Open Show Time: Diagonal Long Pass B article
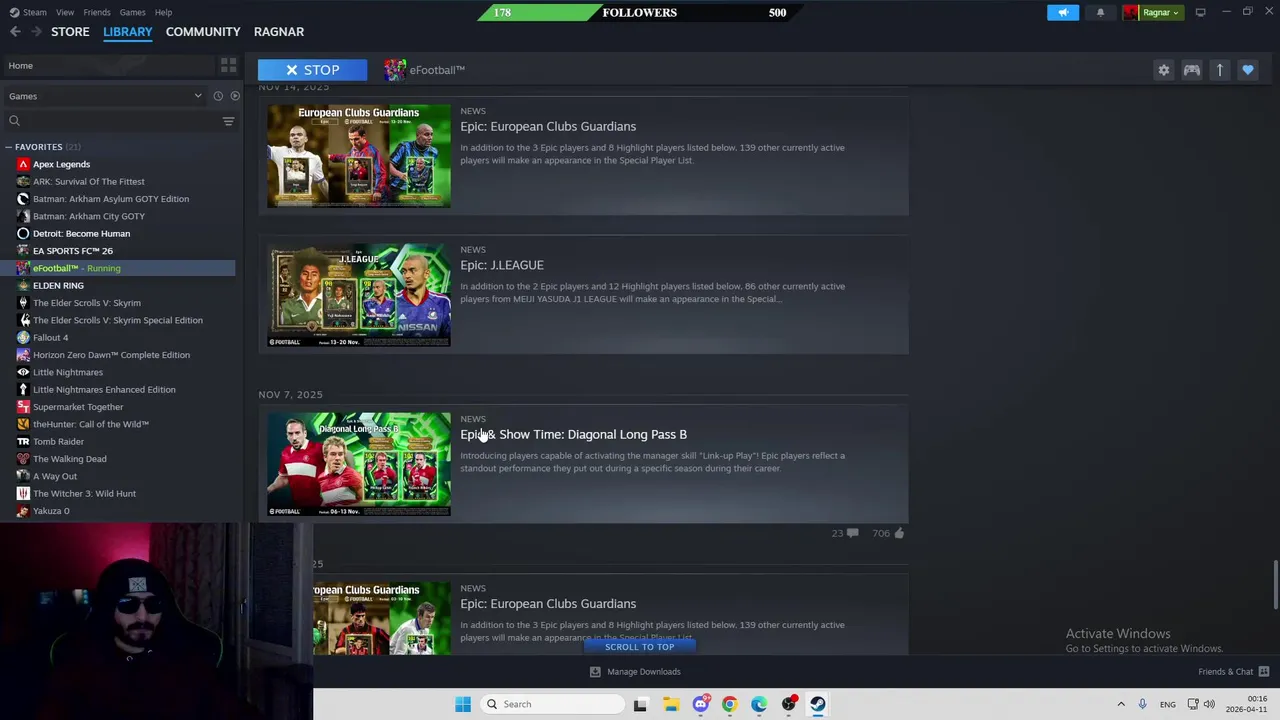 pos(573,435)
